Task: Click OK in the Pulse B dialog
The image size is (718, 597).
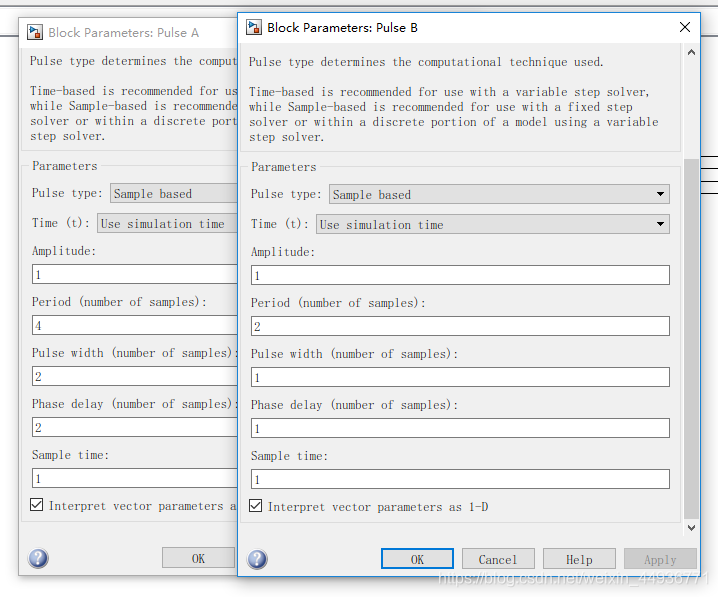Action: pyautogui.click(x=417, y=559)
